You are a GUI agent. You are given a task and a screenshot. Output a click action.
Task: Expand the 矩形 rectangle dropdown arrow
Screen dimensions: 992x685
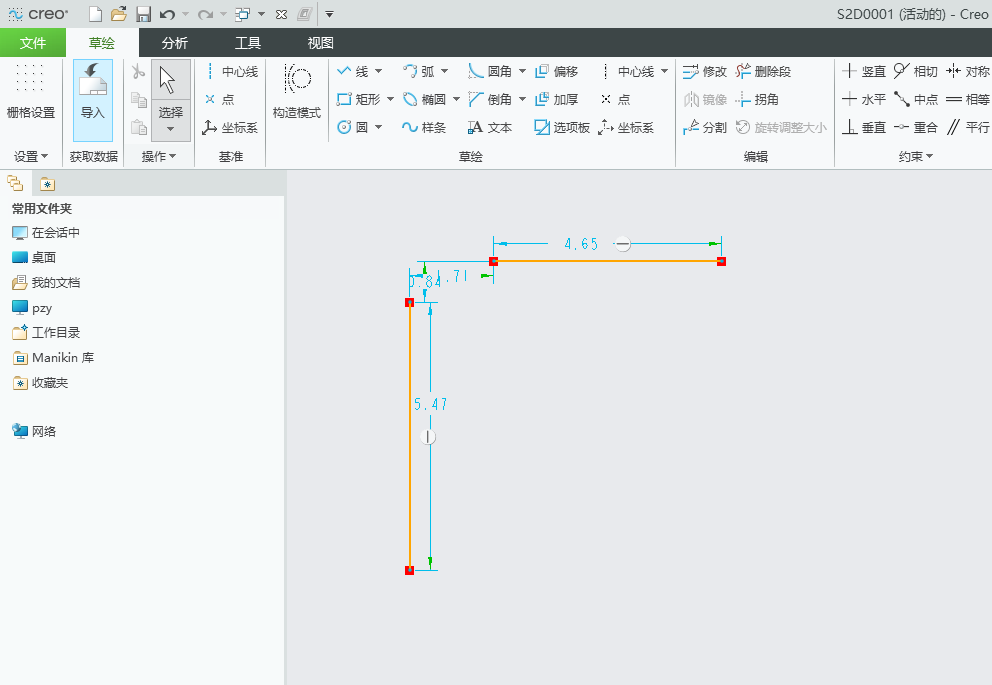(390, 99)
